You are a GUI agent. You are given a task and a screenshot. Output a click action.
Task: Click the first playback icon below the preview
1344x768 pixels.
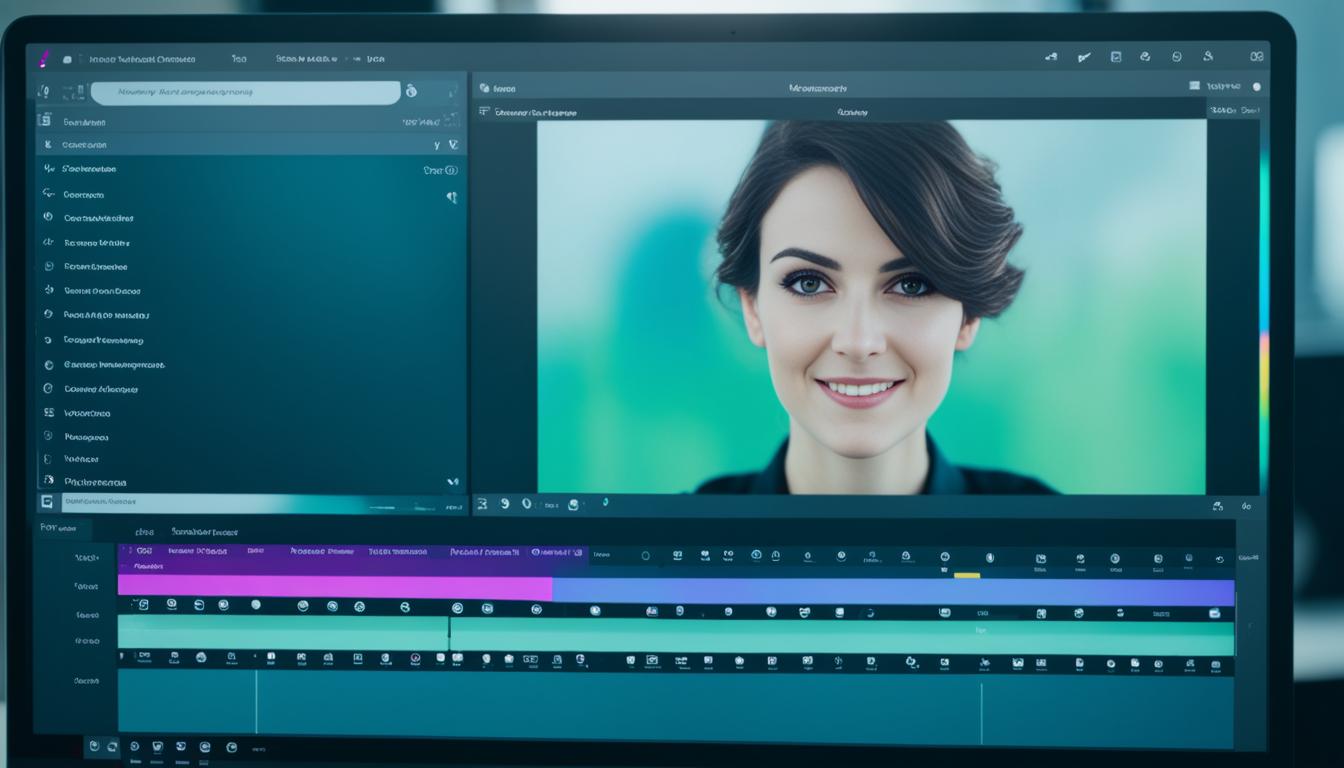[482, 505]
